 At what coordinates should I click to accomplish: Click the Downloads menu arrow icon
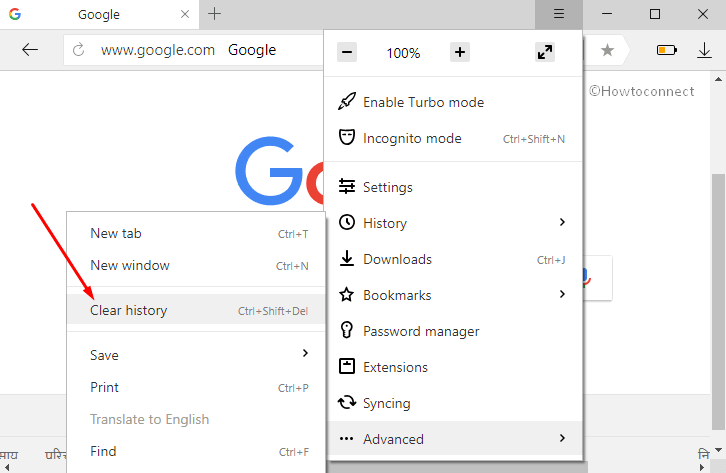coord(347,259)
